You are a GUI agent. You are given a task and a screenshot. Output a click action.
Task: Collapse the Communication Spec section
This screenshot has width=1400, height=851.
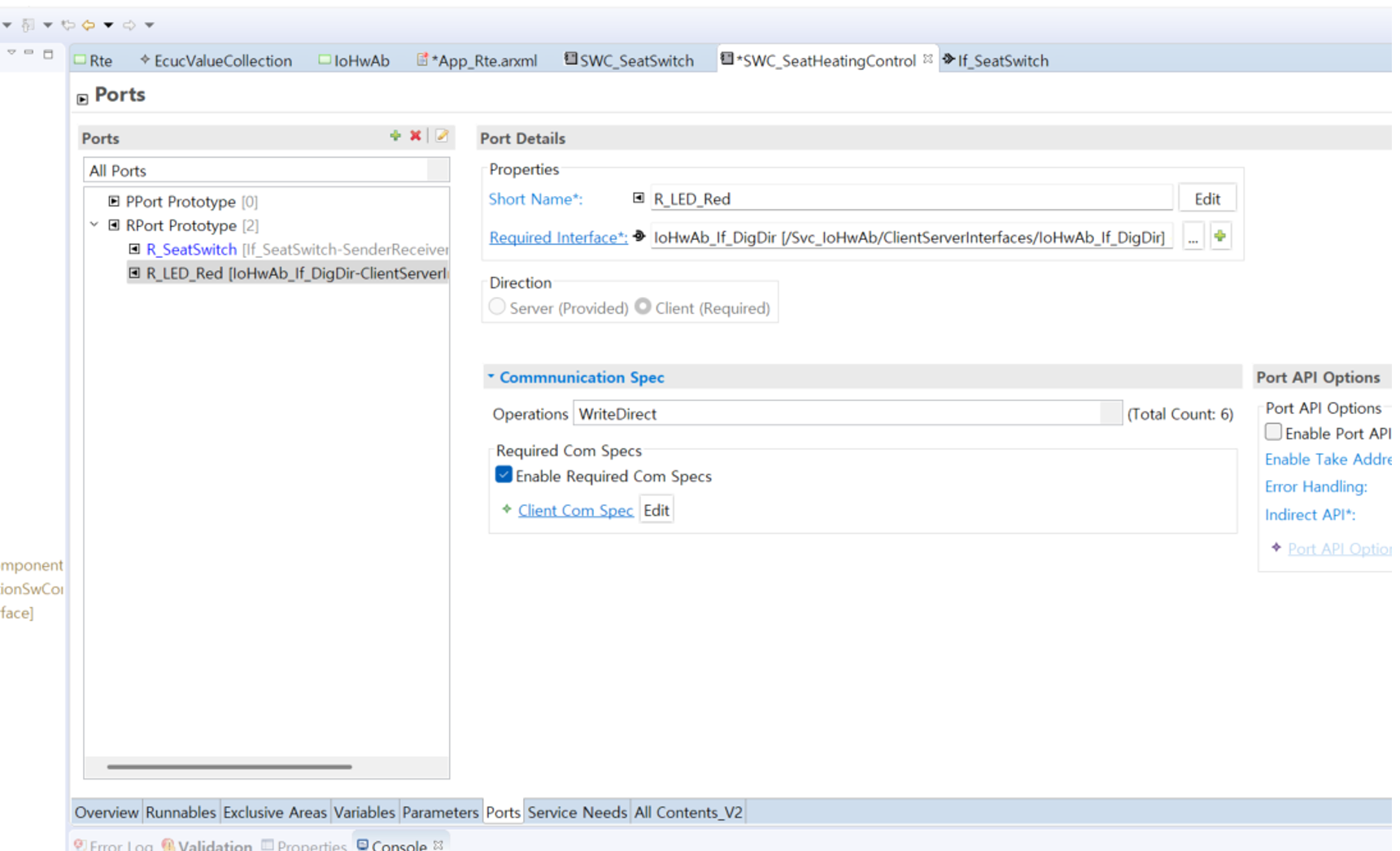click(491, 377)
